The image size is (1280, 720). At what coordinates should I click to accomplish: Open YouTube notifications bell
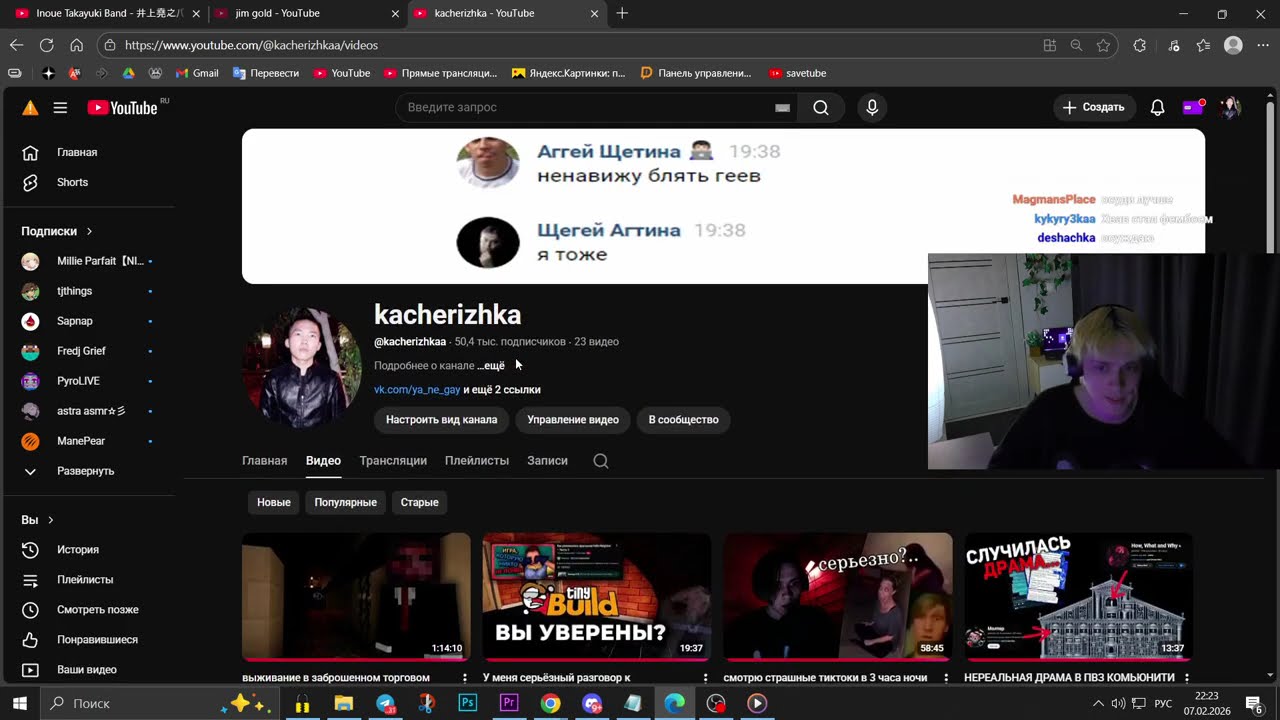pos(1157,108)
